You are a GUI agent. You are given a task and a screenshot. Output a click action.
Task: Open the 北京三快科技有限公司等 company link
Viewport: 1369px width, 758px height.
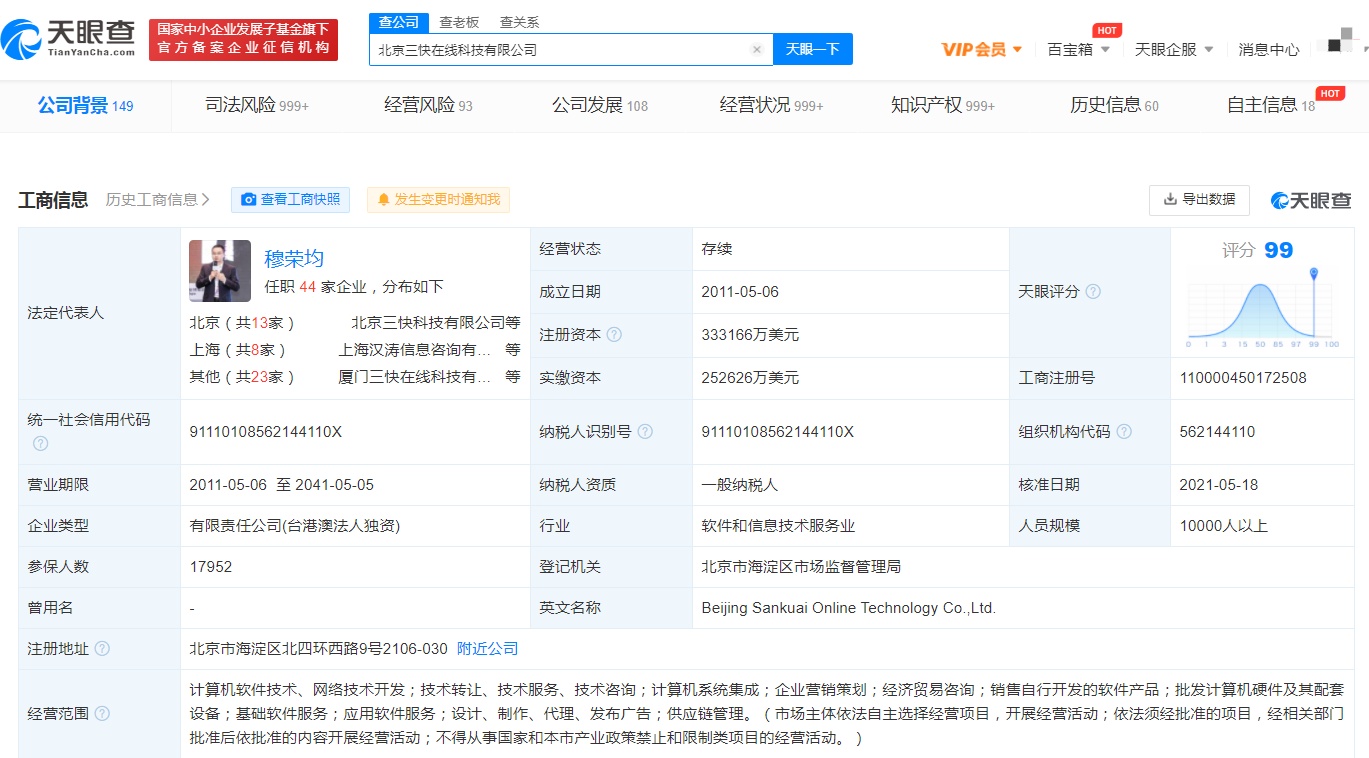[x=436, y=323]
